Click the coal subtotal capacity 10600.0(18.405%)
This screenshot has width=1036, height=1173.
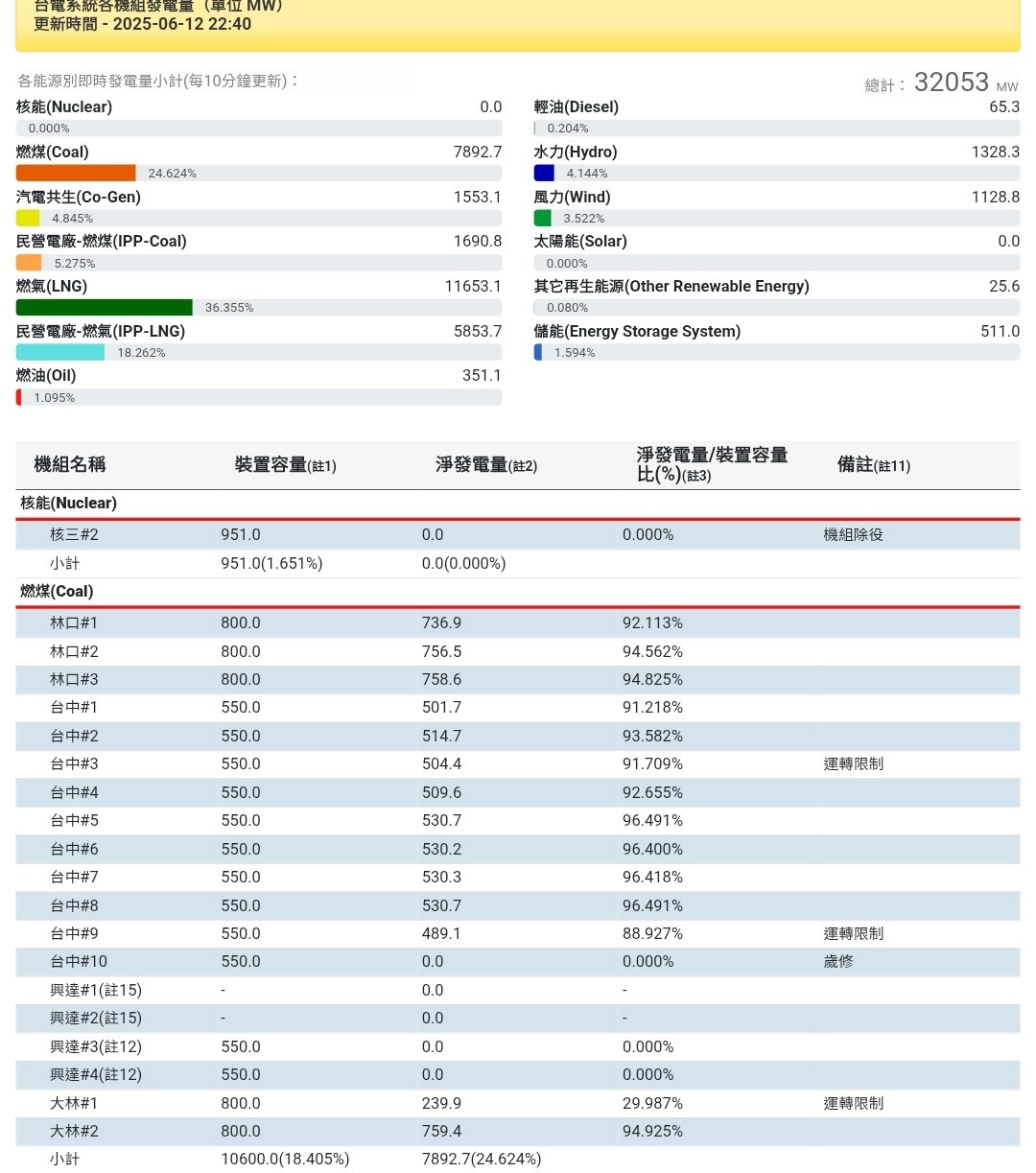coord(285,1160)
